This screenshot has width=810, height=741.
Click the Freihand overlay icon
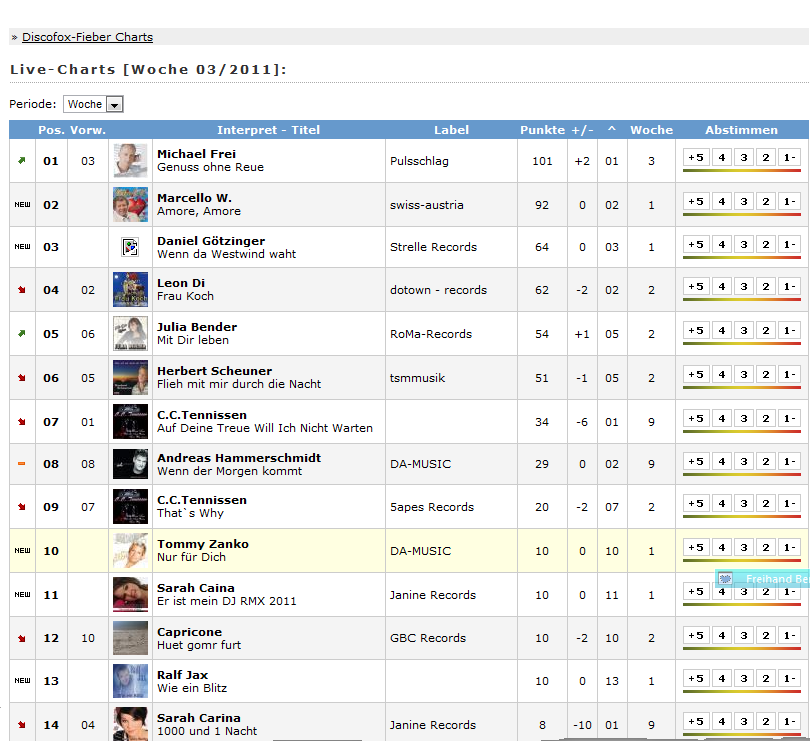pyautogui.click(x=727, y=579)
